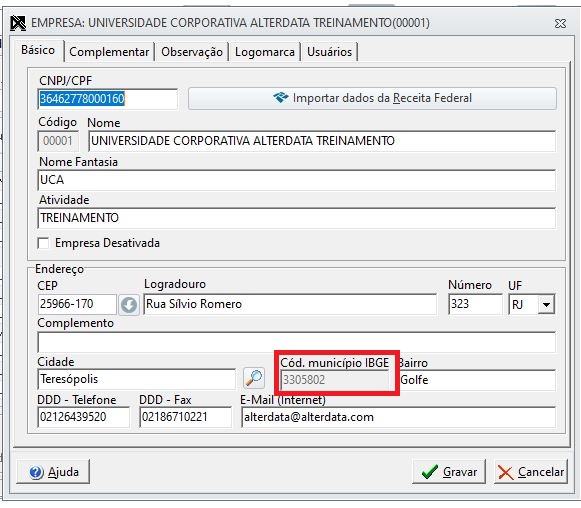Click the empty Complemento field
The image size is (581, 508).
(296, 342)
